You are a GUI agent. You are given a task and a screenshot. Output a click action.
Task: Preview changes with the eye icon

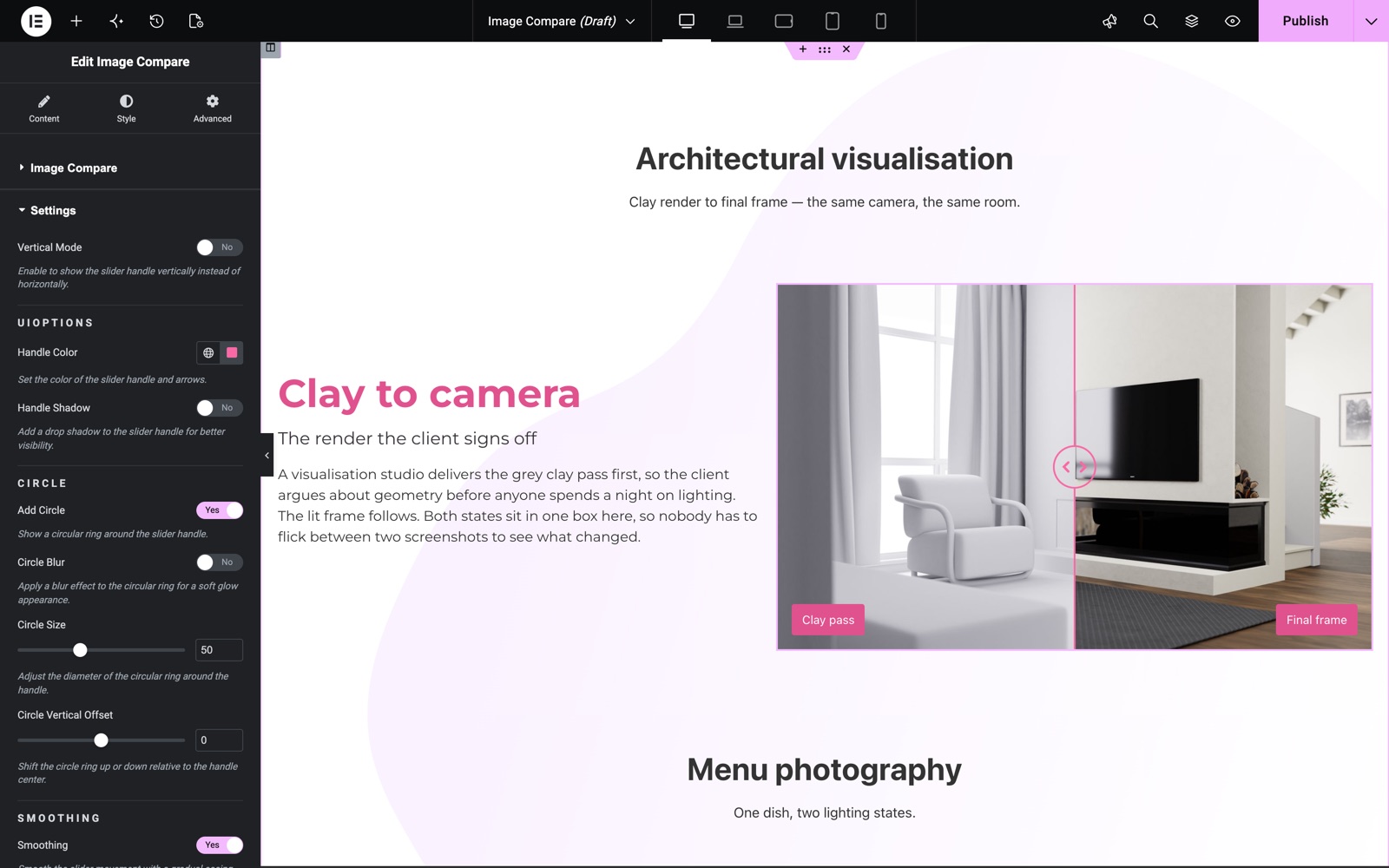(x=1232, y=21)
